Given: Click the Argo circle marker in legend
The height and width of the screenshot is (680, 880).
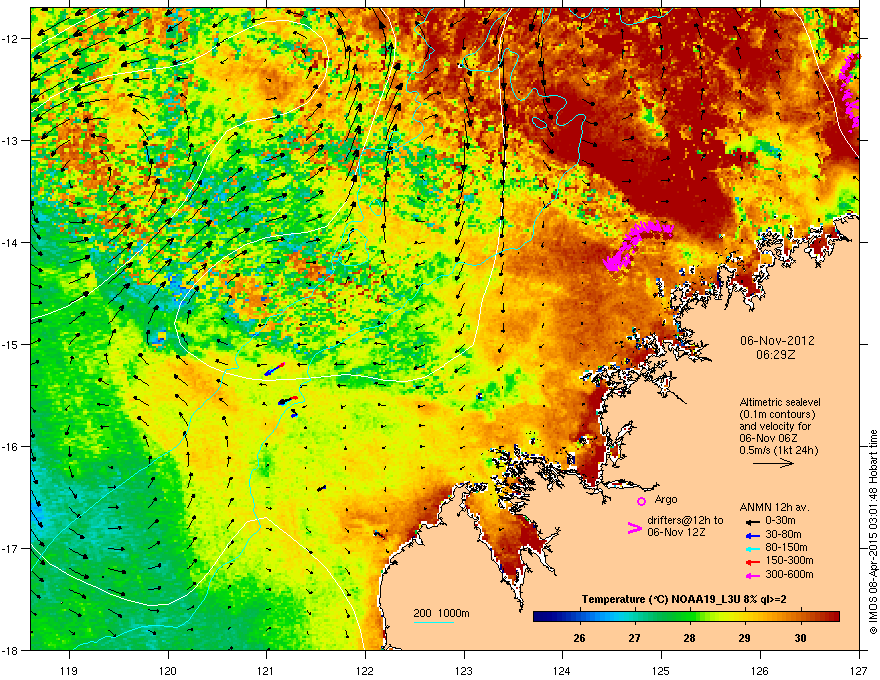Looking at the screenshot, I should click(x=641, y=501).
